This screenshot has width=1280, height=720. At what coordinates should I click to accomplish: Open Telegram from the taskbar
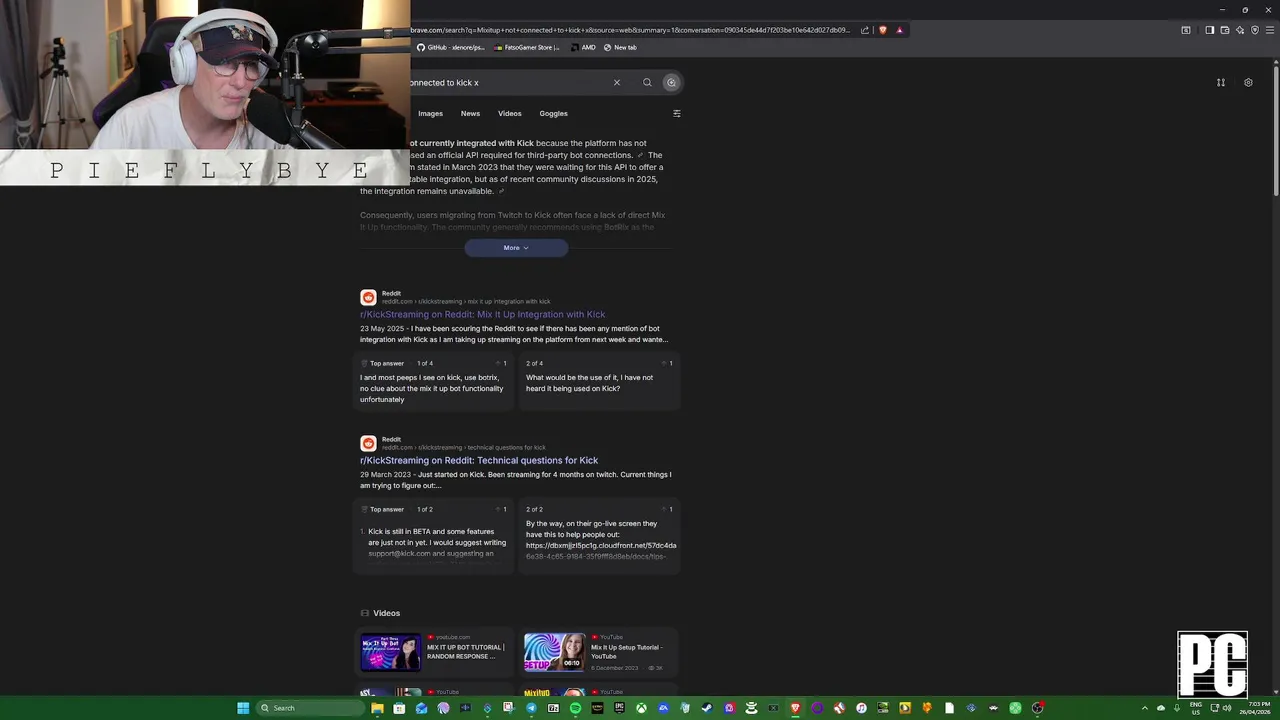tap(531, 708)
